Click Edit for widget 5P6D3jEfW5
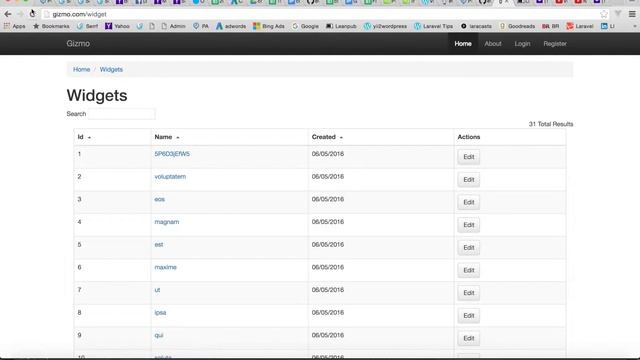 click(469, 157)
